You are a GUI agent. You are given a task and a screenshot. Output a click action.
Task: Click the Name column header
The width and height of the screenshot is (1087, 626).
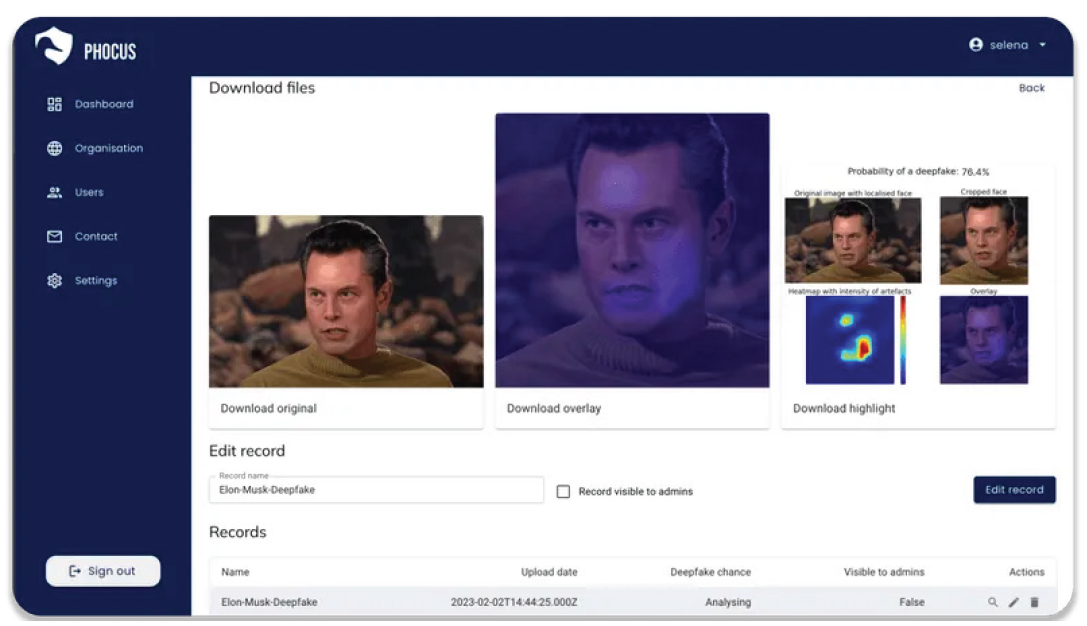tap(235, 572)
